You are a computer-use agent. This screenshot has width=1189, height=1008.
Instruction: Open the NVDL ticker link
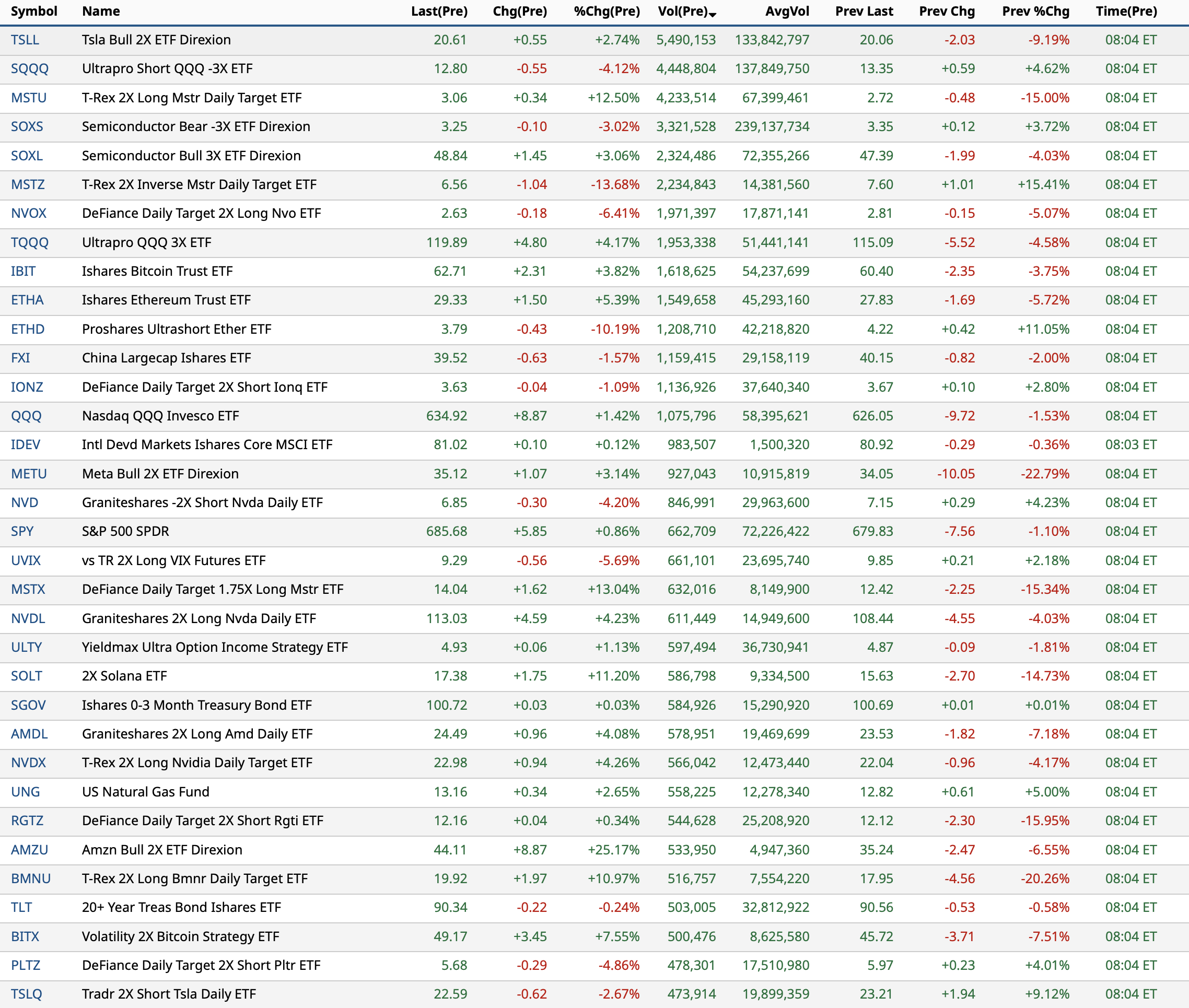coord(28,618)
